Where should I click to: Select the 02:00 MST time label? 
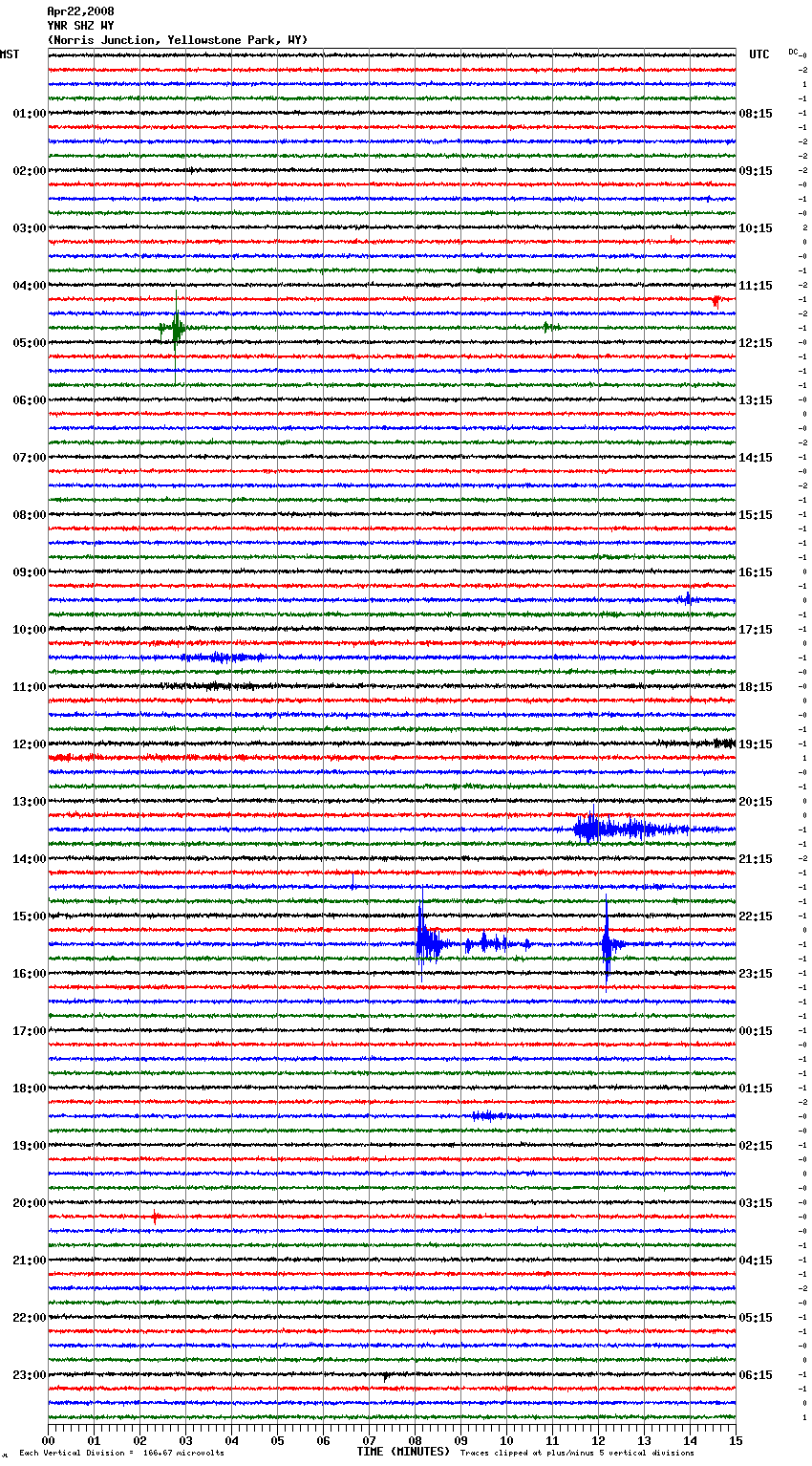click(29, 171)
